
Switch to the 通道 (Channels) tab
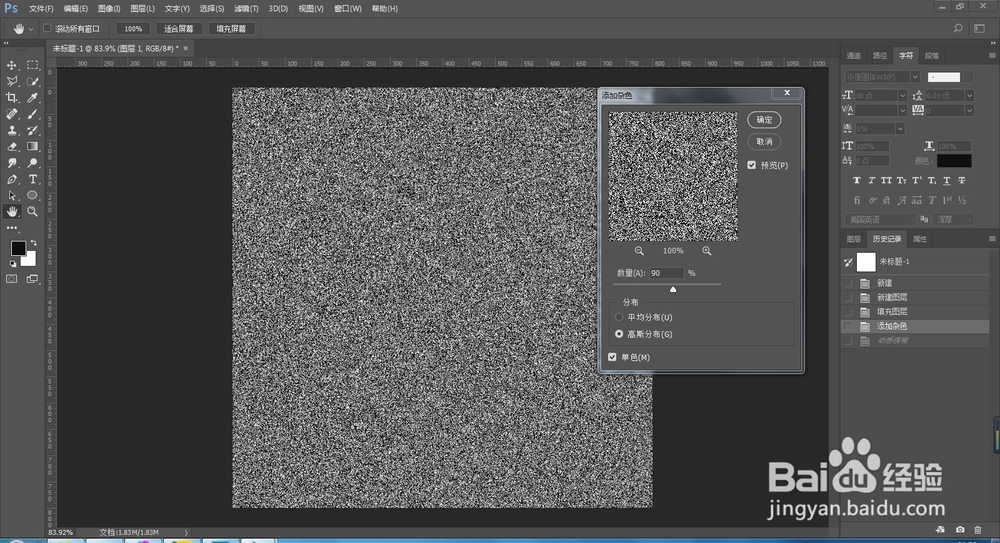[853, 56]
